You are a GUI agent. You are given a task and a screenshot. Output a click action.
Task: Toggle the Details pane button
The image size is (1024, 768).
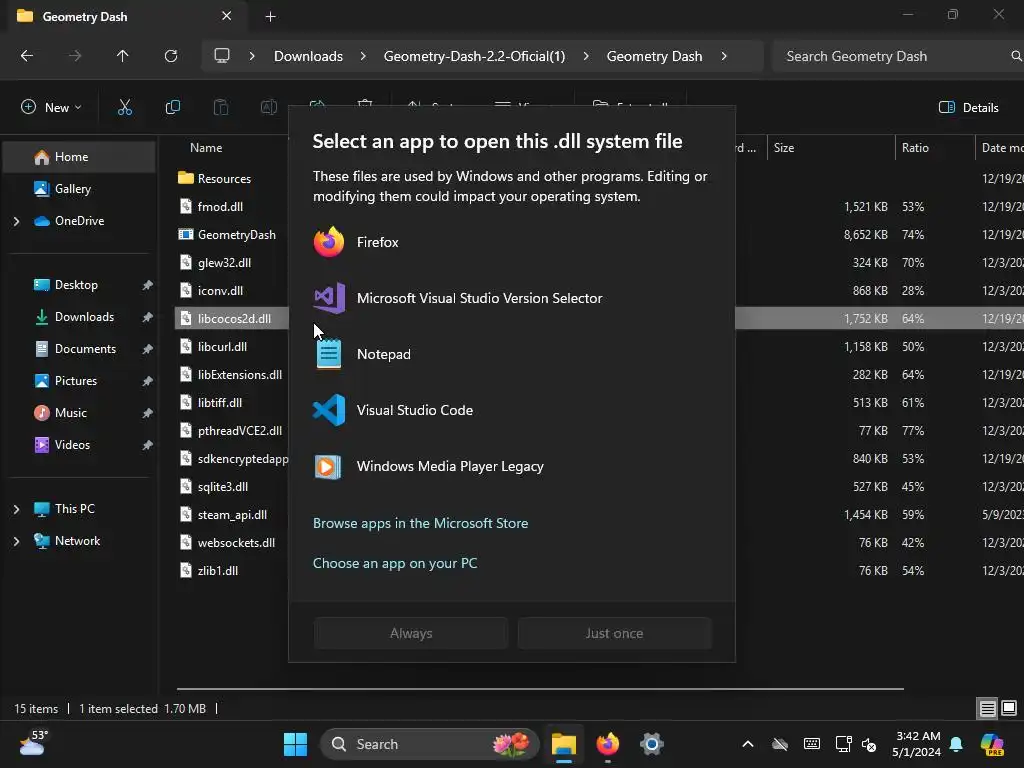[x=968, y=108]
